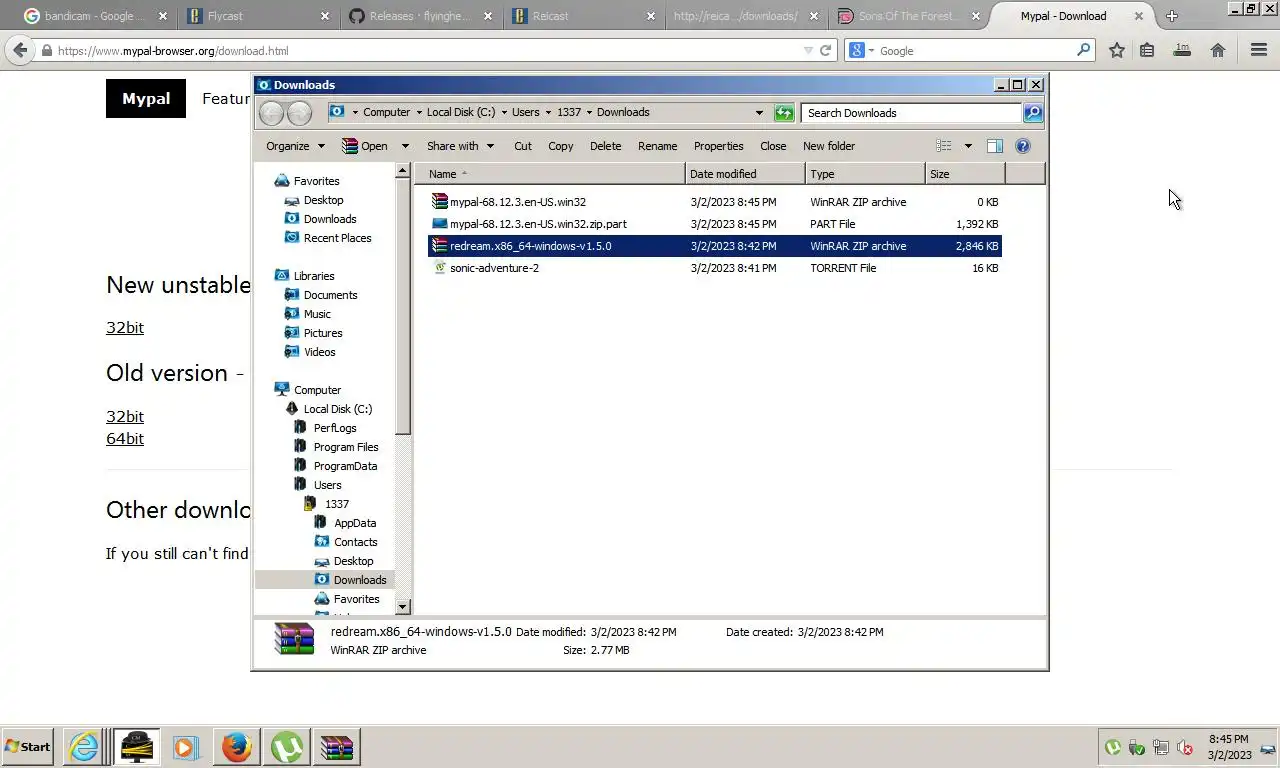1280x768 pixels.
Task: Click the uTorrent tray icon
Action: click(x=1112, y=747)
